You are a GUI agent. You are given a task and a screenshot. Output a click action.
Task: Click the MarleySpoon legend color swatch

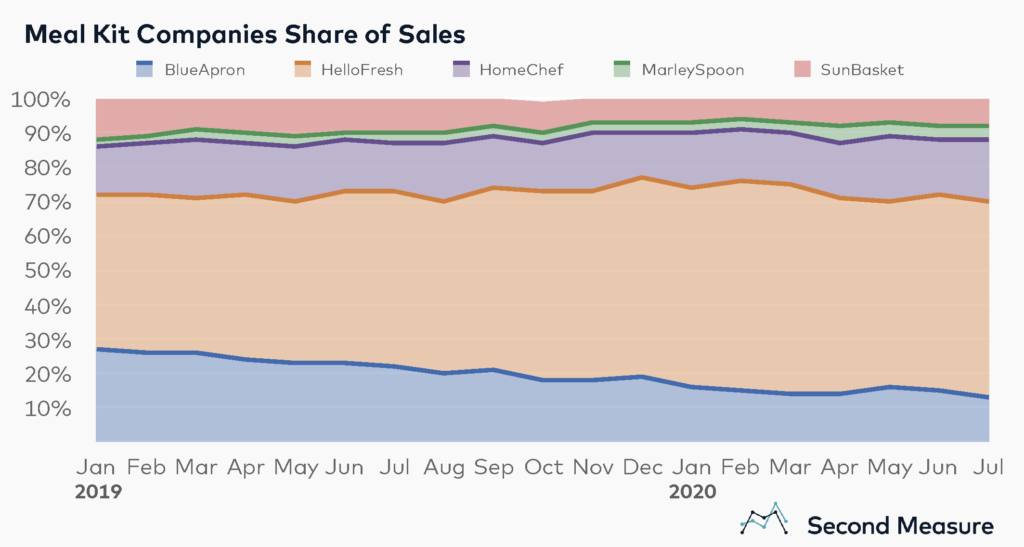(x=622, y=69)
